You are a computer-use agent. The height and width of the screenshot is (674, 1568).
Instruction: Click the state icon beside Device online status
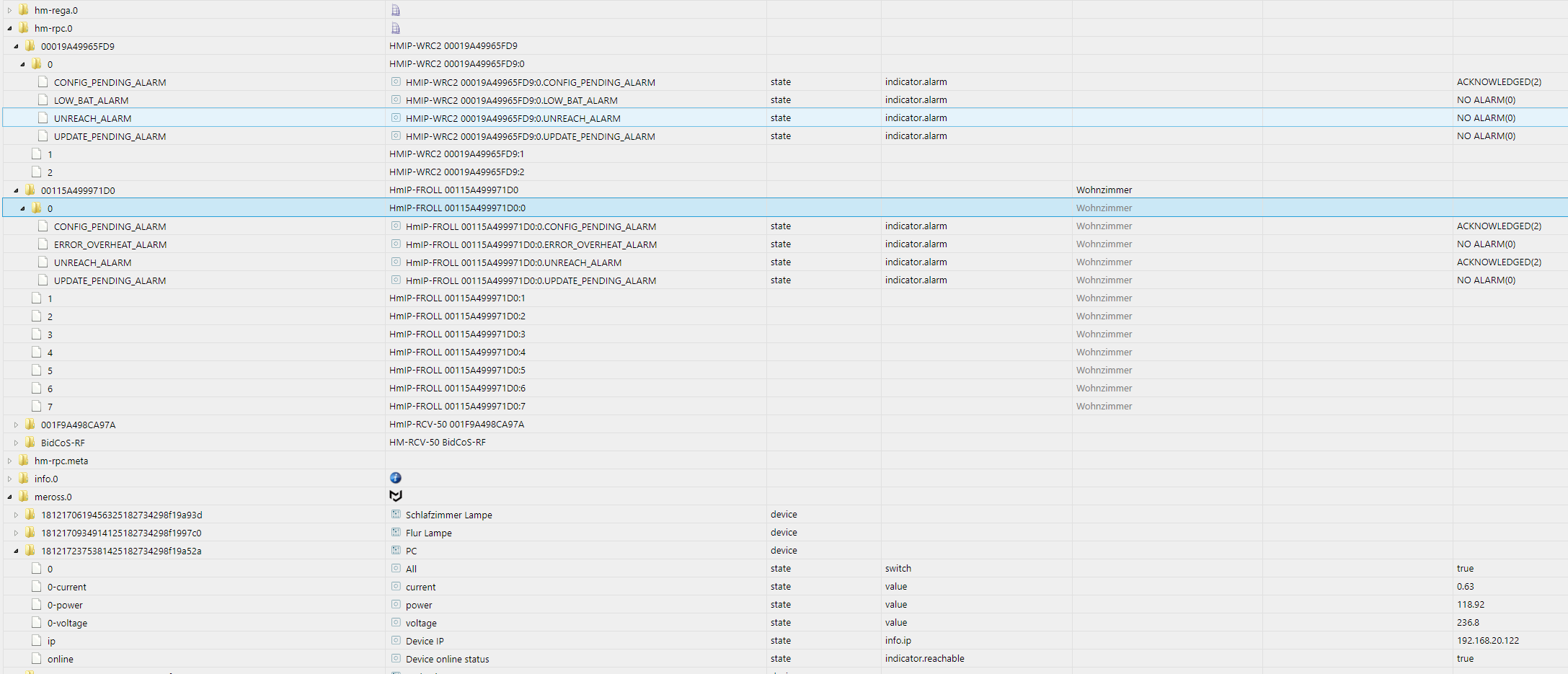coord(396,658)
